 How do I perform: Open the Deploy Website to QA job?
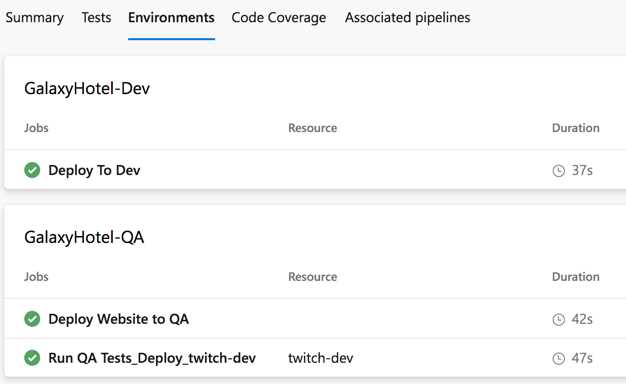119,319
